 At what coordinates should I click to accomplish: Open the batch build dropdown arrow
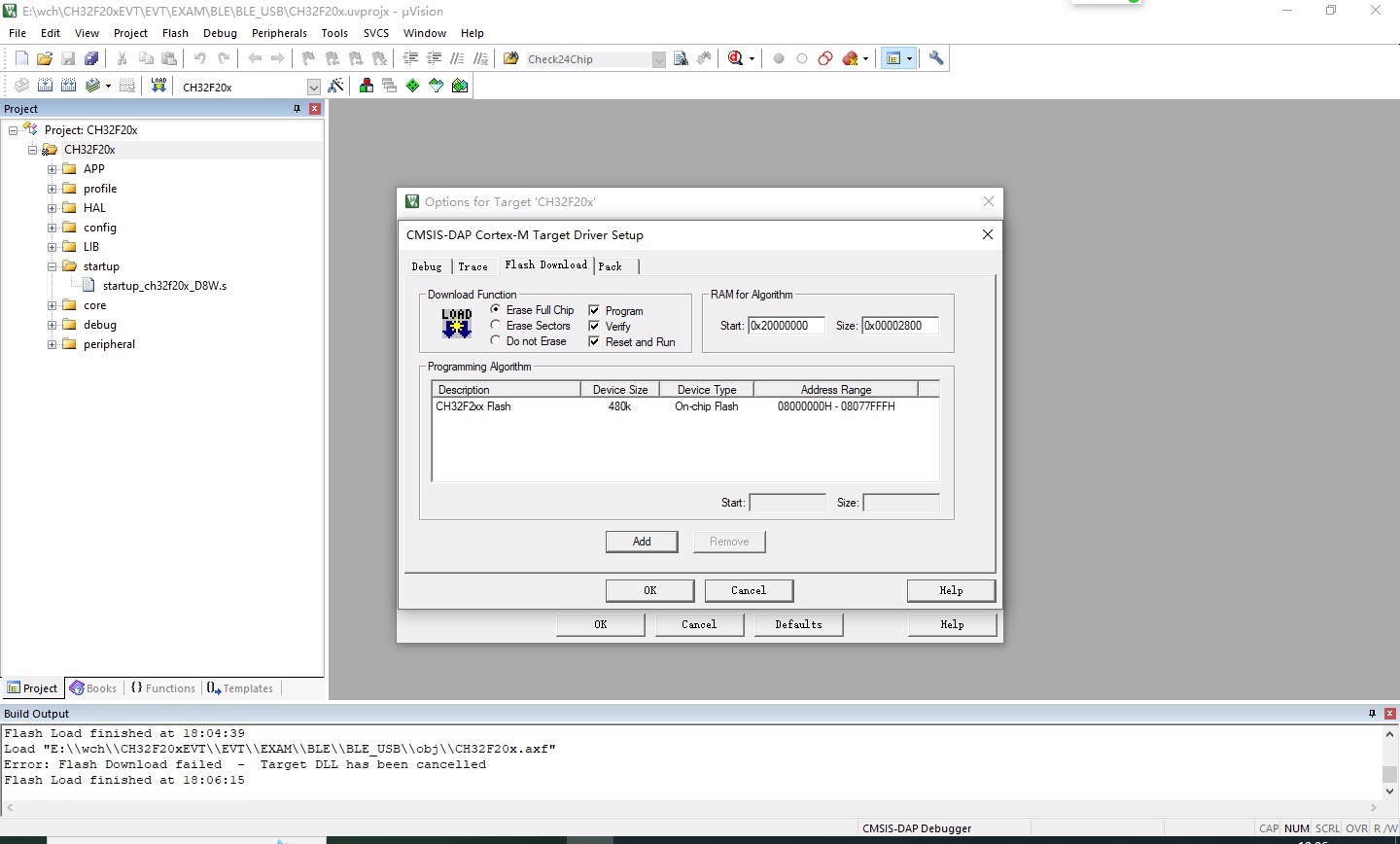point(108,86)
